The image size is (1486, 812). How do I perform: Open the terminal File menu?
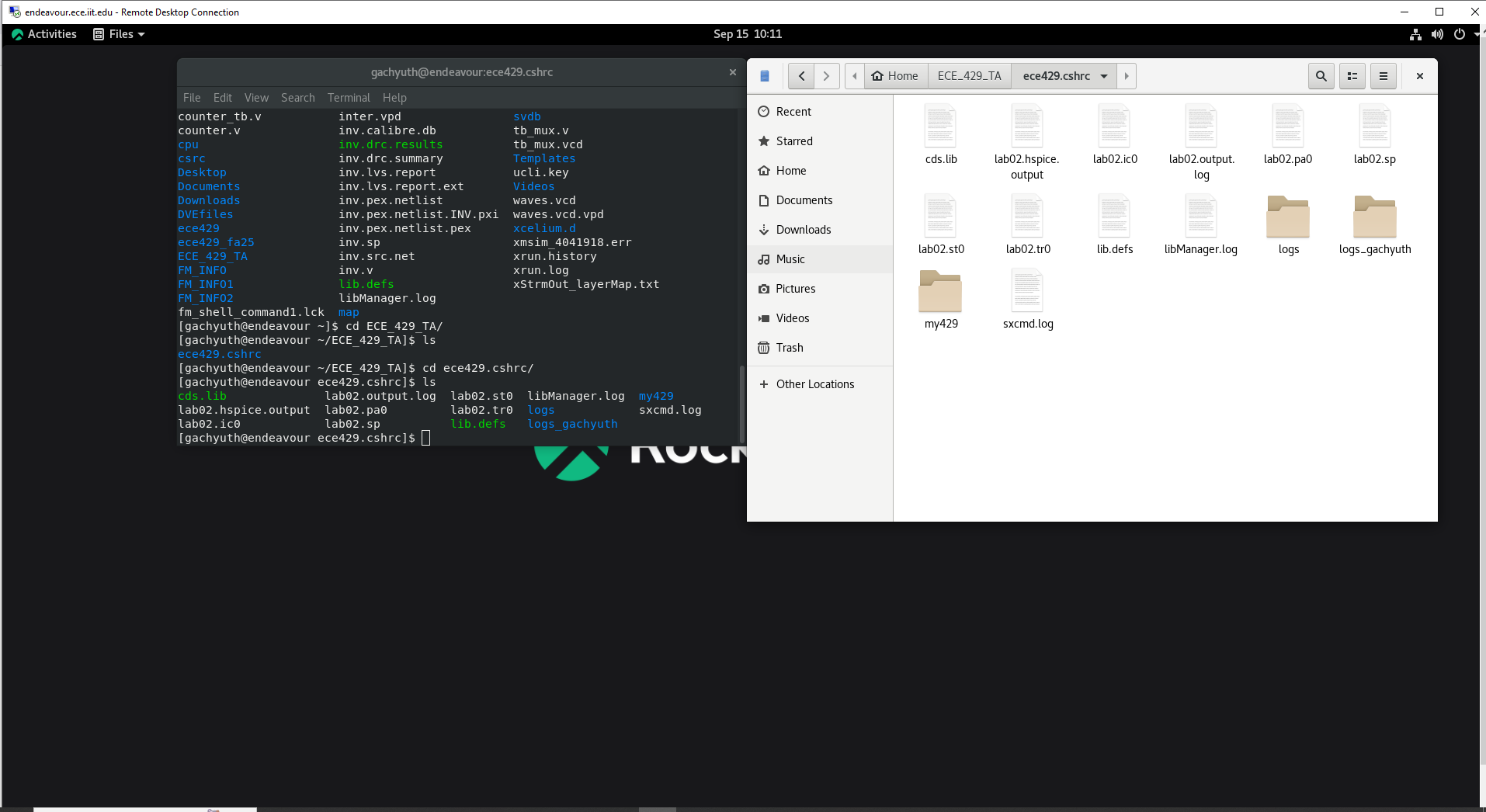192,98
